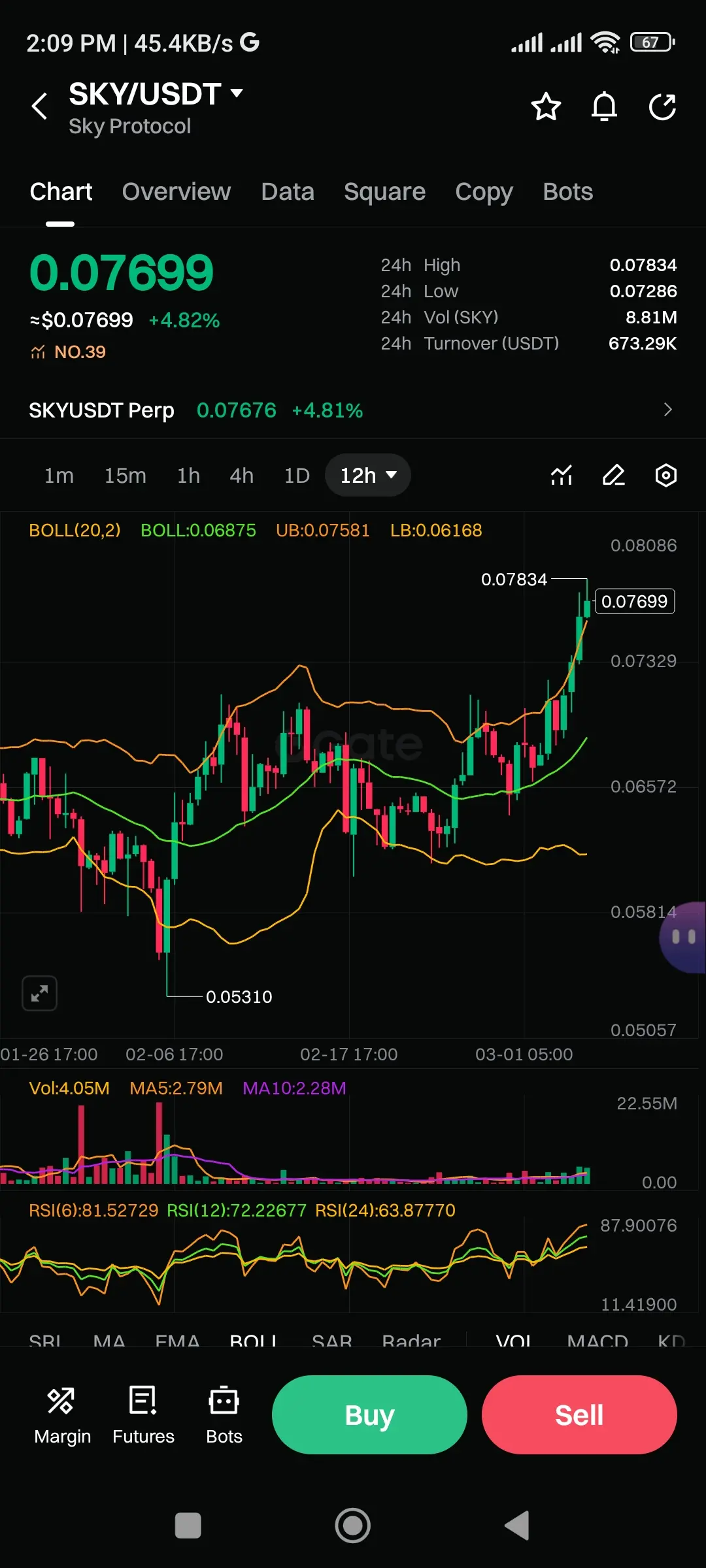Expand chart to fullscreen
The height and width of the screenshot is (1568, 706).
click(39, 993)
